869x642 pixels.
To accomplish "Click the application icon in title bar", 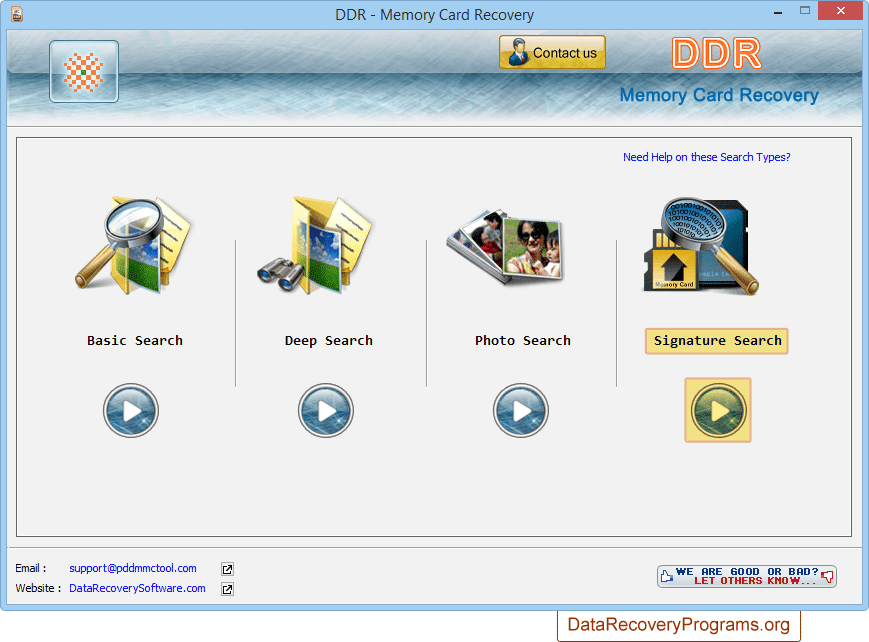I will 17,14.
